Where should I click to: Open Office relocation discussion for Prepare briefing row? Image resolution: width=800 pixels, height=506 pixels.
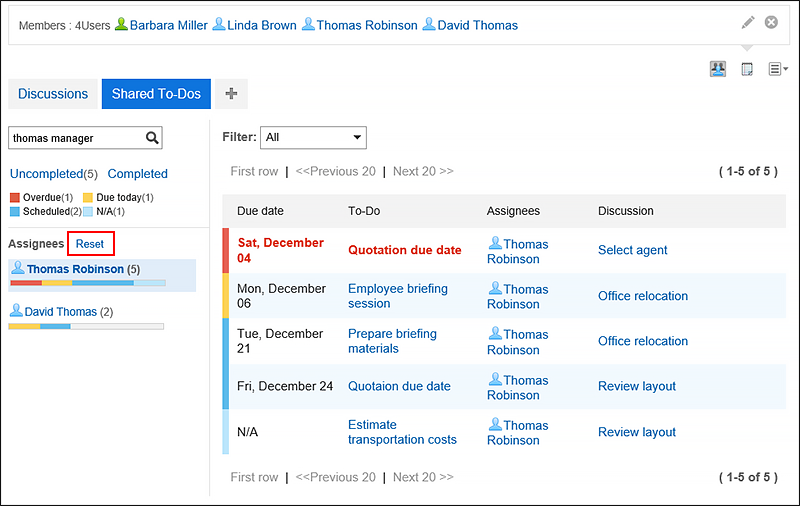(x=643, y=341)
